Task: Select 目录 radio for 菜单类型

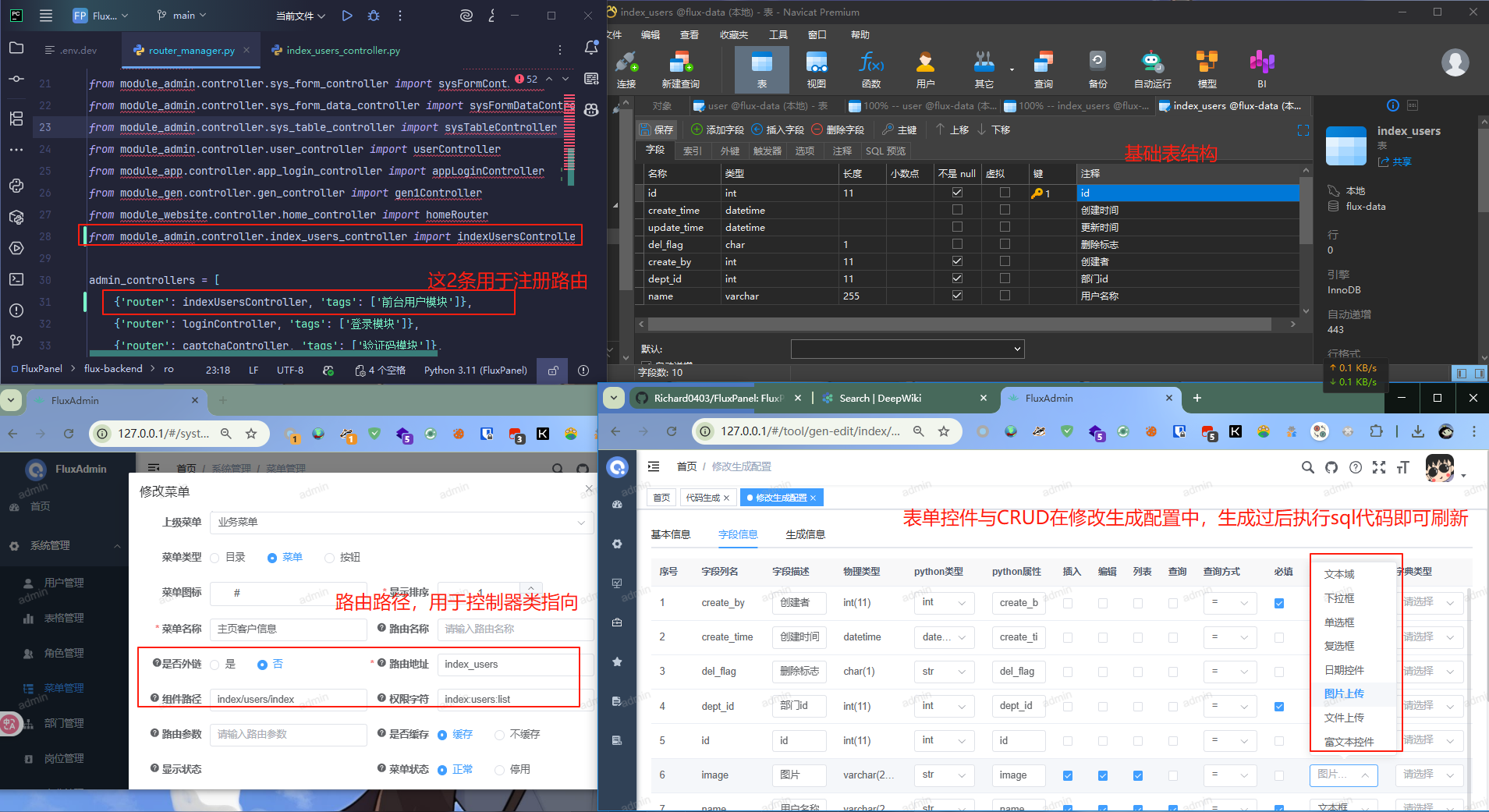Action: (214, 558)
